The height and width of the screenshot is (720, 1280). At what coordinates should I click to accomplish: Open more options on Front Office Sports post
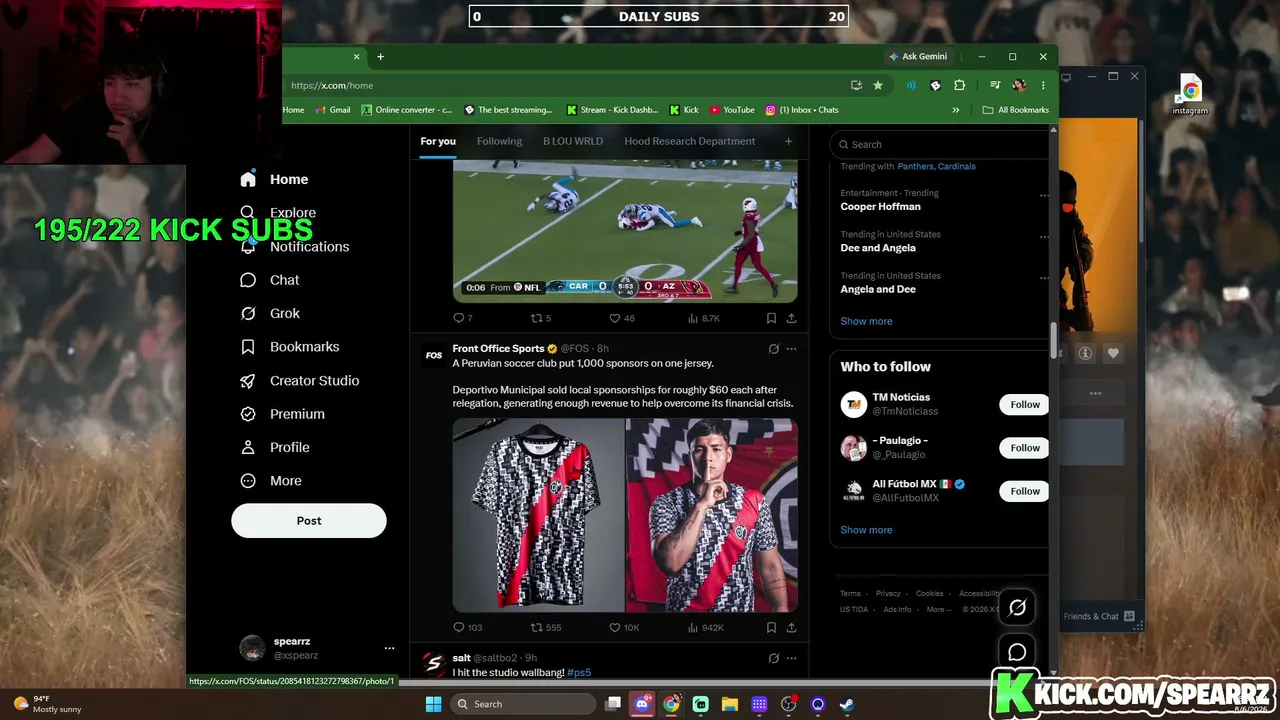791,349
